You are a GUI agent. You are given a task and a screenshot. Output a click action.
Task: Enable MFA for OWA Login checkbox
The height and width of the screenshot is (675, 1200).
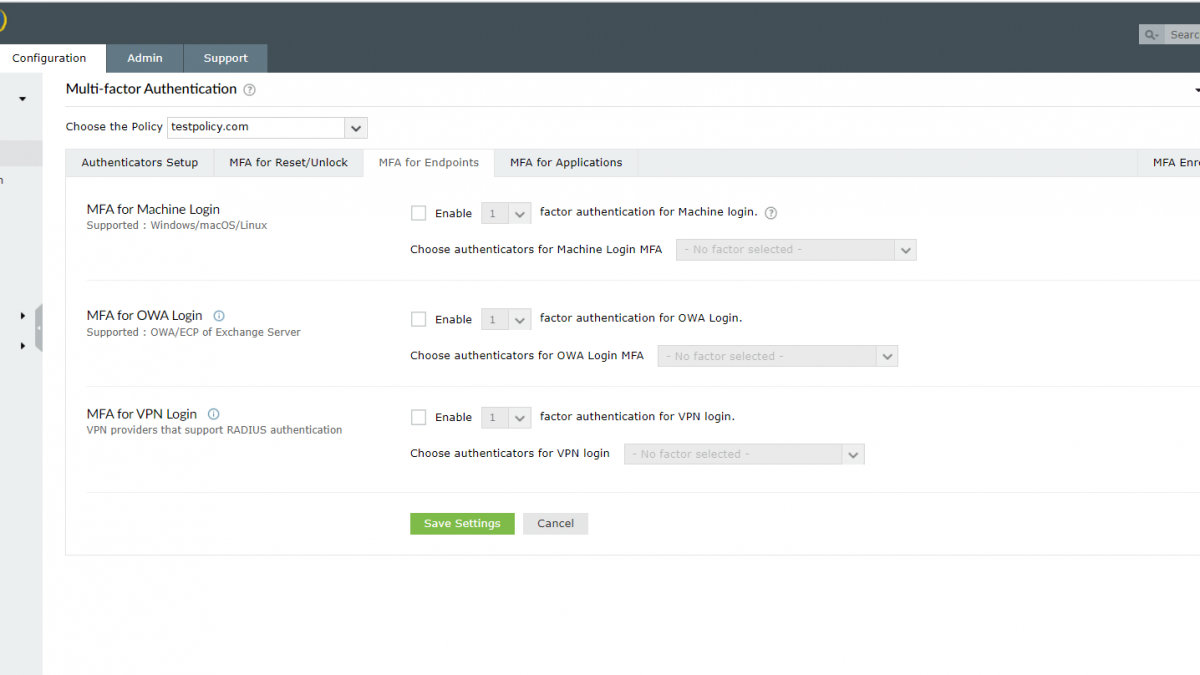419,319
